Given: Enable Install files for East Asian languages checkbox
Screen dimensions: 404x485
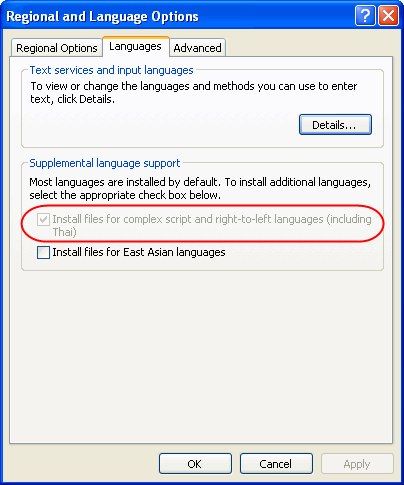Looking at the screenshot, I should point(43,252).
